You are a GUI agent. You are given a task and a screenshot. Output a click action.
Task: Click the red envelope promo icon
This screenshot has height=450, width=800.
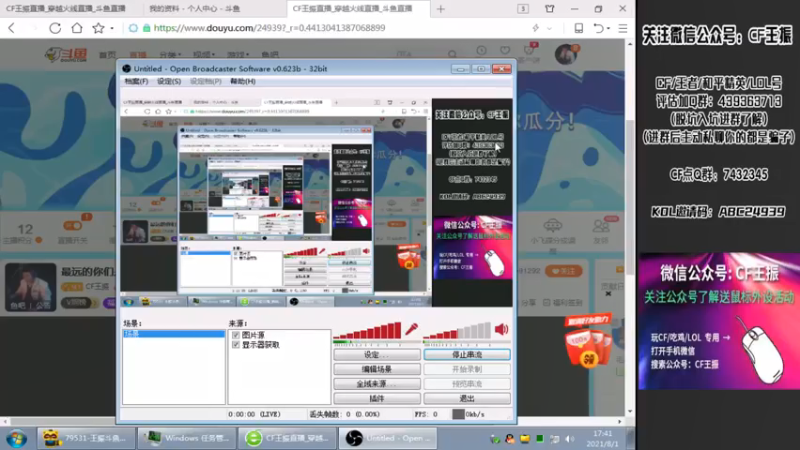click(588, 342)
